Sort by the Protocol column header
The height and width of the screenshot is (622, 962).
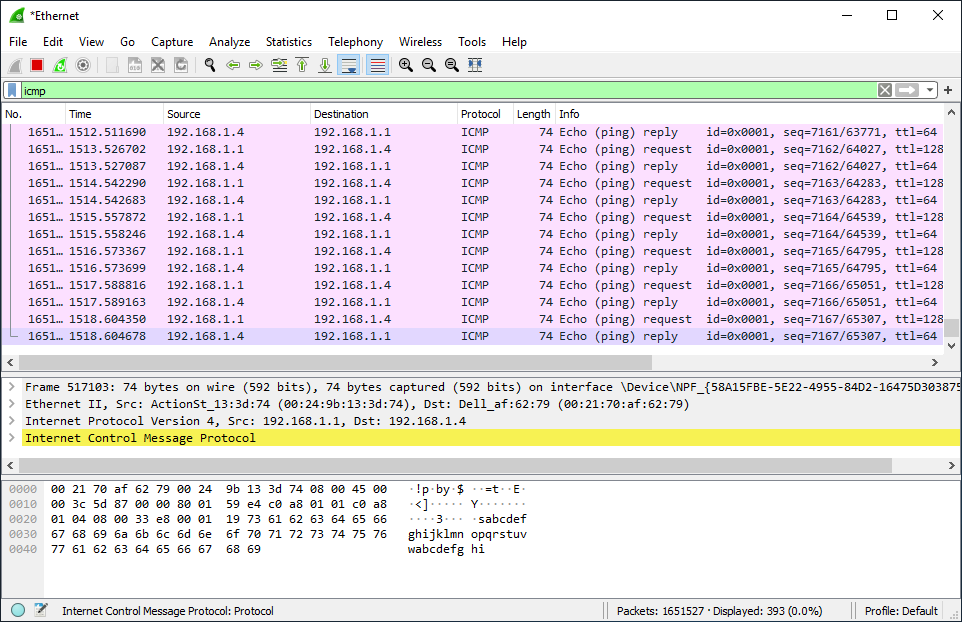[485, 114]
